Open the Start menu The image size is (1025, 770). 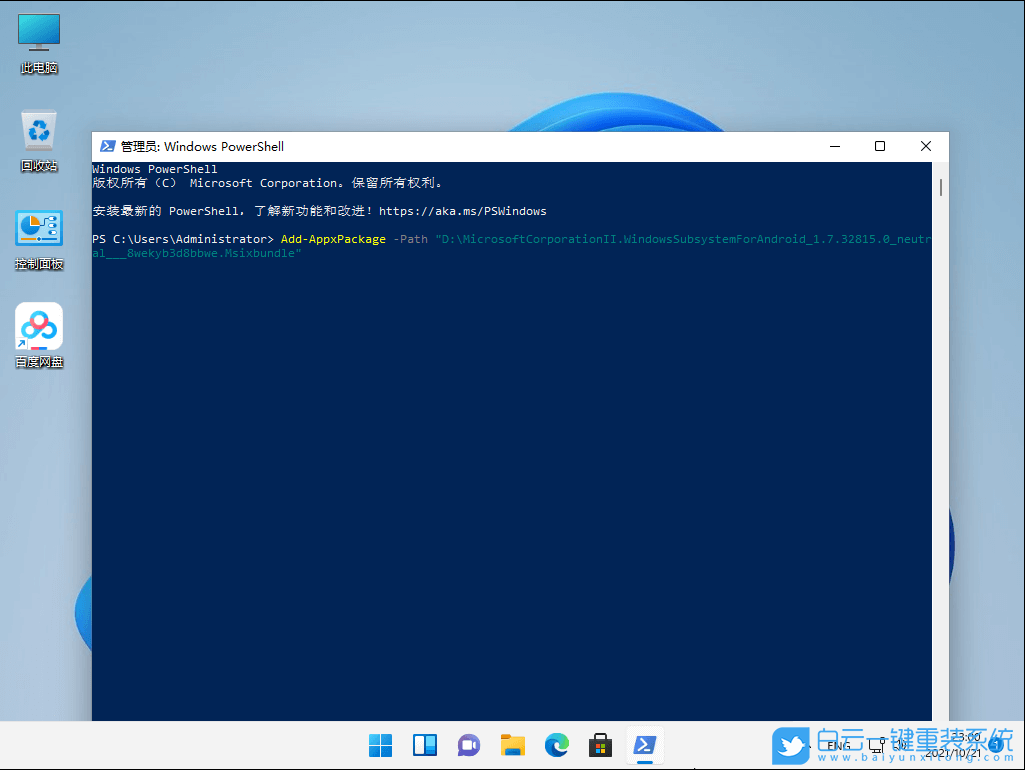pos(380,745)
